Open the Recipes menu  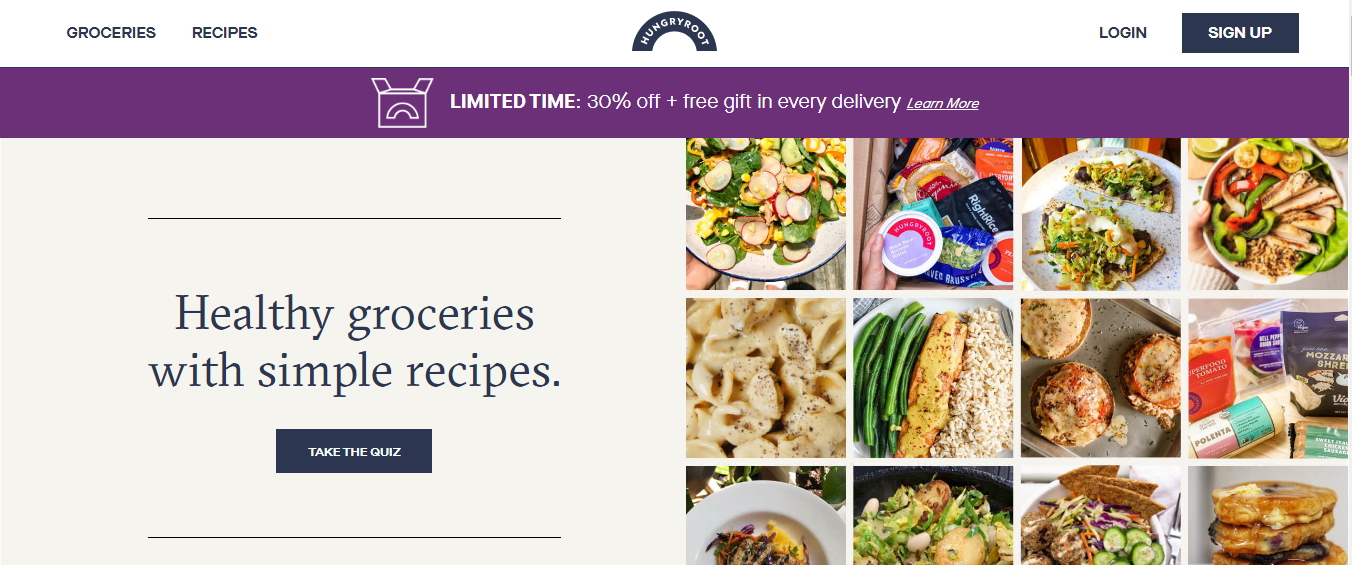click(x=225, y=33)
